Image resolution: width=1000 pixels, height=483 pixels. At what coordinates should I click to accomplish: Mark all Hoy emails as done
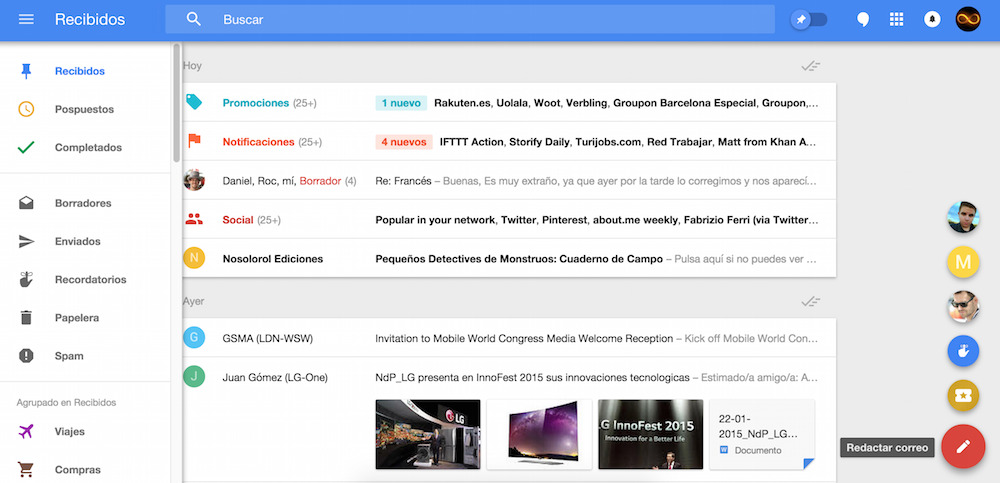coord(811,66)
